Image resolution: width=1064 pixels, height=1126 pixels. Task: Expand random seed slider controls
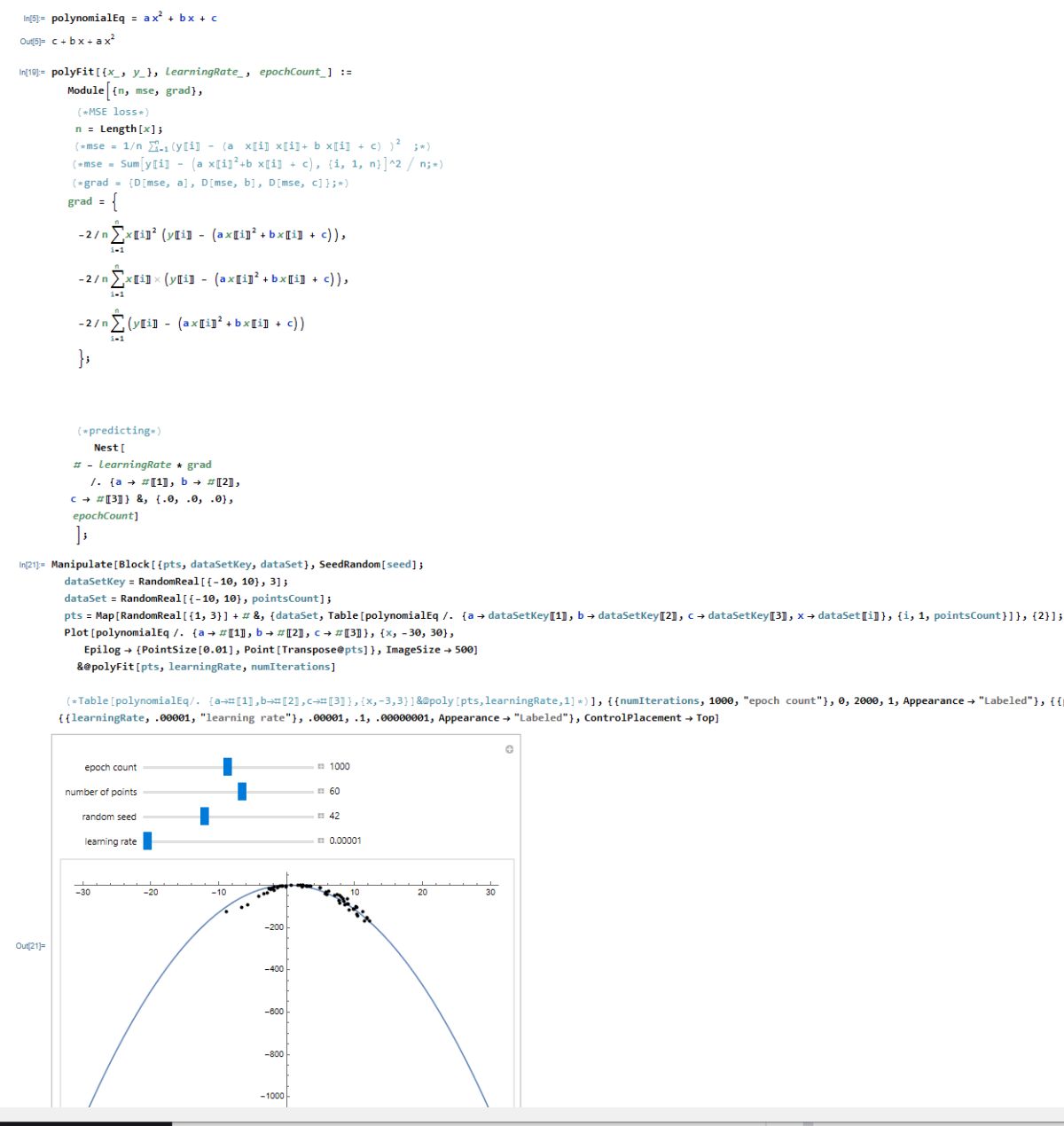click(321, 817)
